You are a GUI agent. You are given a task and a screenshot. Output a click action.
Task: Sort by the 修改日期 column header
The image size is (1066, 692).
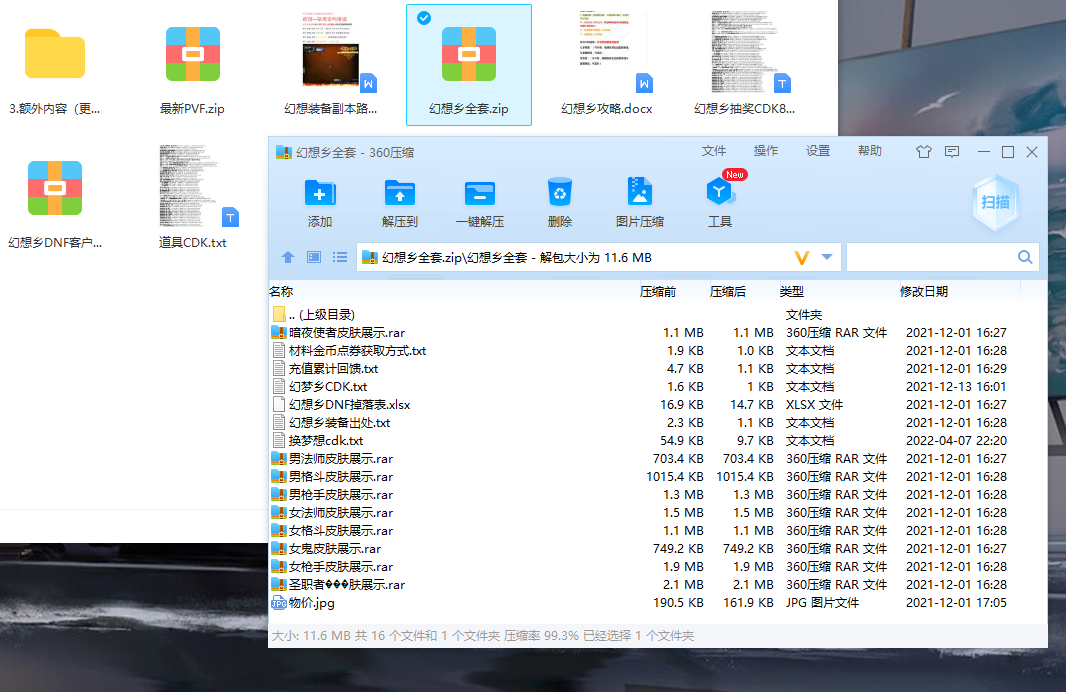pos(924,292)
